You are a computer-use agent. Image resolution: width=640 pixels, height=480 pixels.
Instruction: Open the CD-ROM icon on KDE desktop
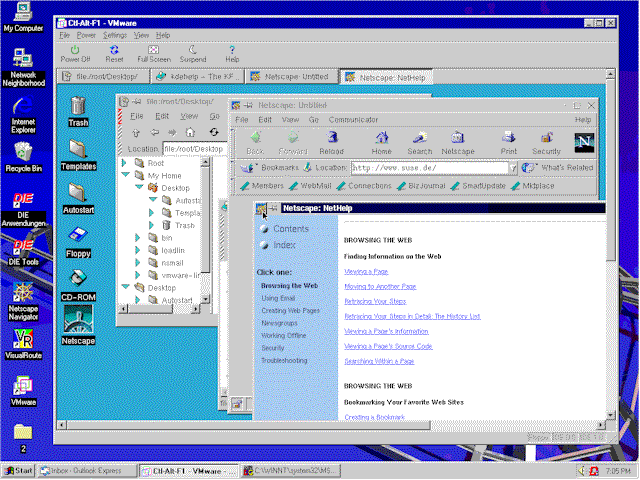point(78,285)
